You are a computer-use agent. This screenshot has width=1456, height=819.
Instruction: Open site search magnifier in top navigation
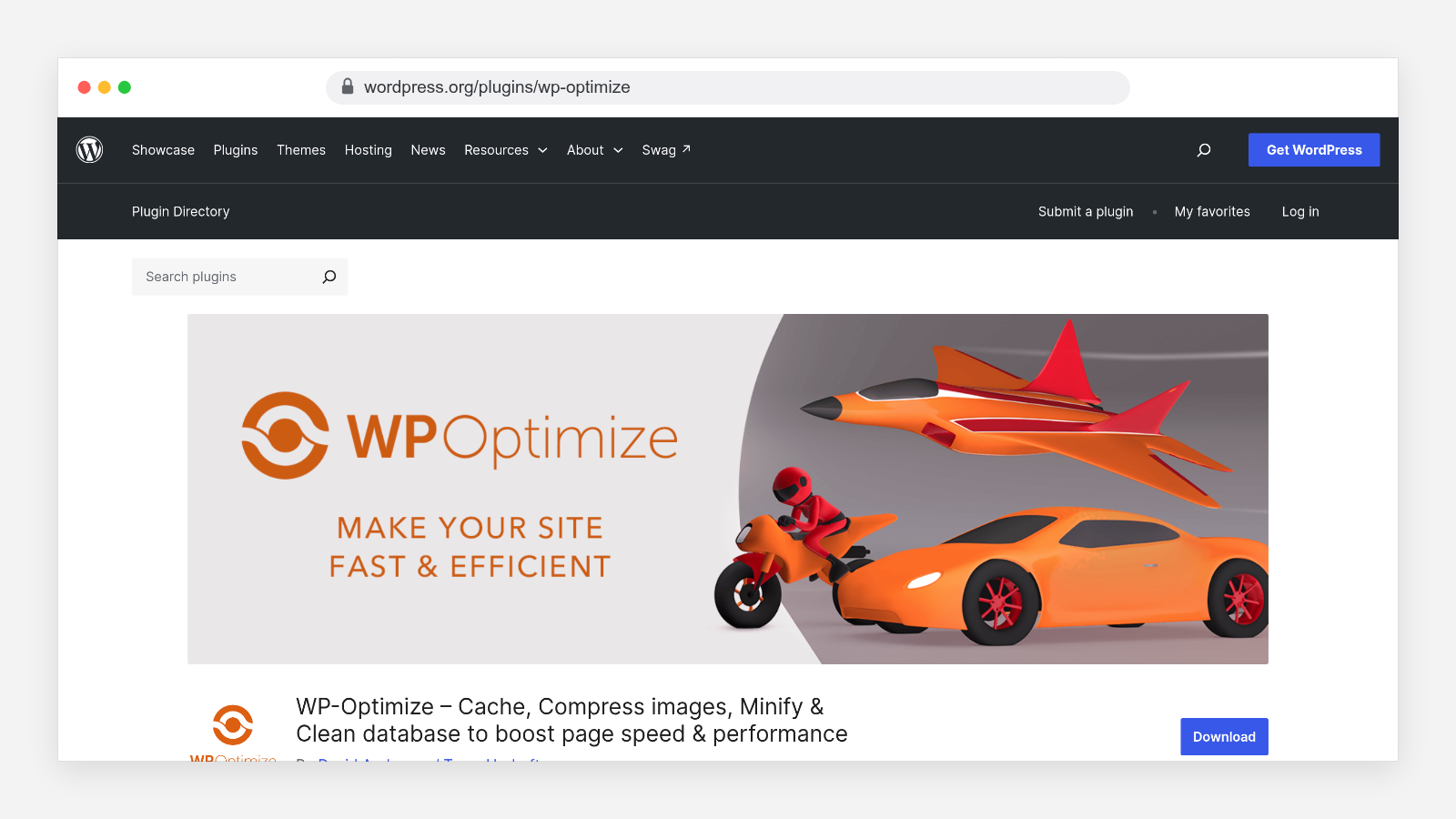point(1204,150)
